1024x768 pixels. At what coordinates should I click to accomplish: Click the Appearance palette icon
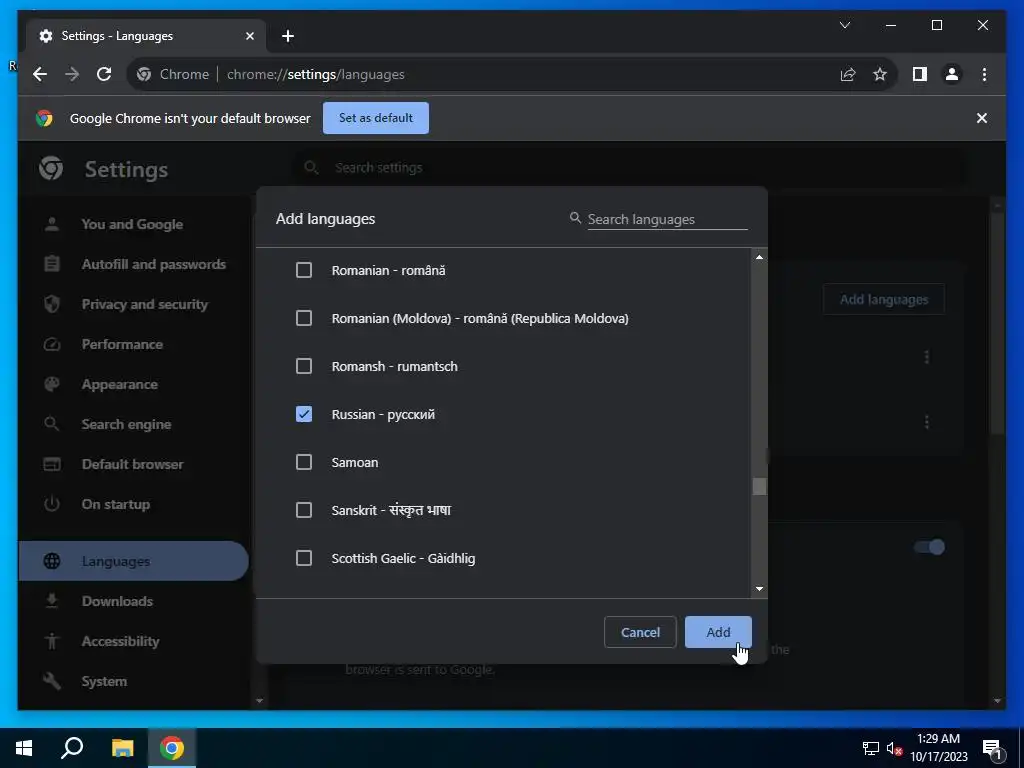click(x=52, y=384)
